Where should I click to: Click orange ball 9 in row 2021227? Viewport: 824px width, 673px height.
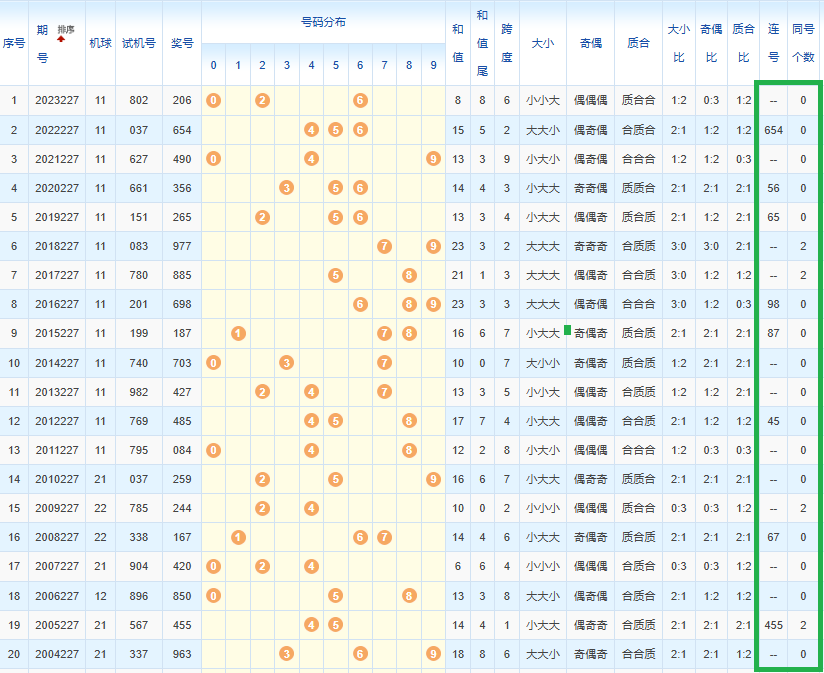pos(433,159)
